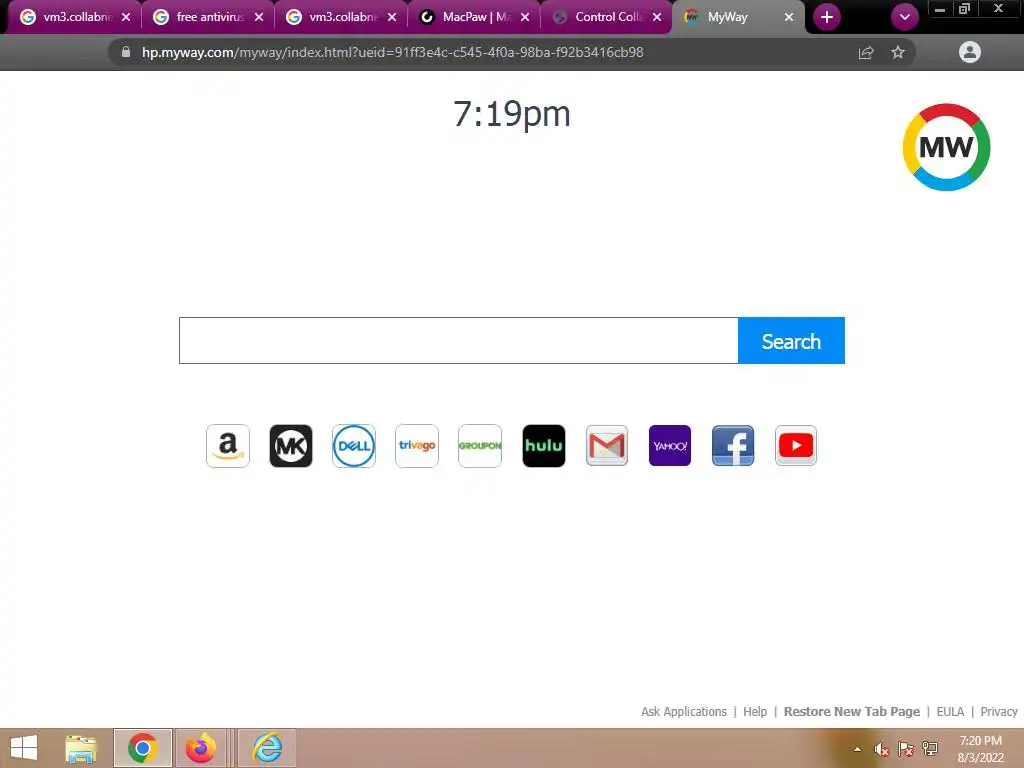Click the MyWay MW logo
Screen dimensions: 1024x768
(x=946, y=147)
